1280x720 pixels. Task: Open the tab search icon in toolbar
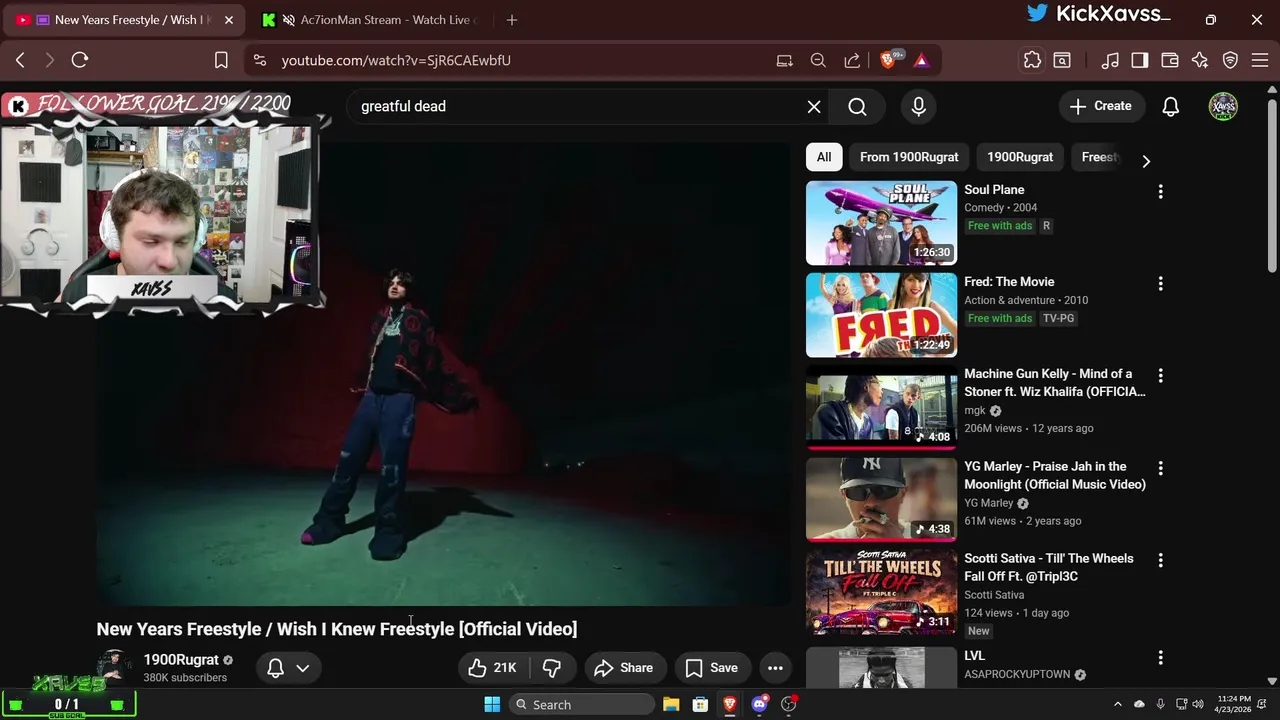(1062, 60)
